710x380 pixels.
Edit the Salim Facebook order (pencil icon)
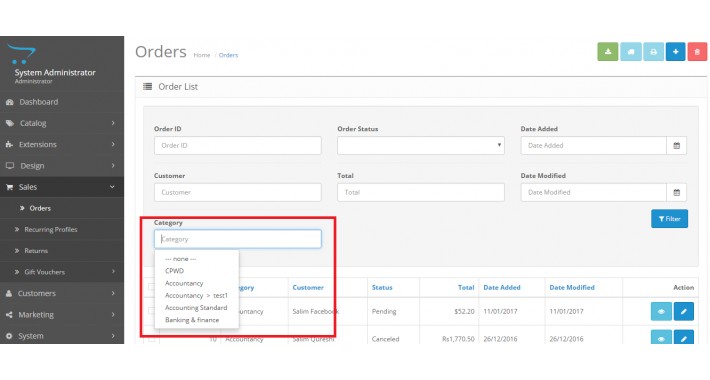(684, 312)
